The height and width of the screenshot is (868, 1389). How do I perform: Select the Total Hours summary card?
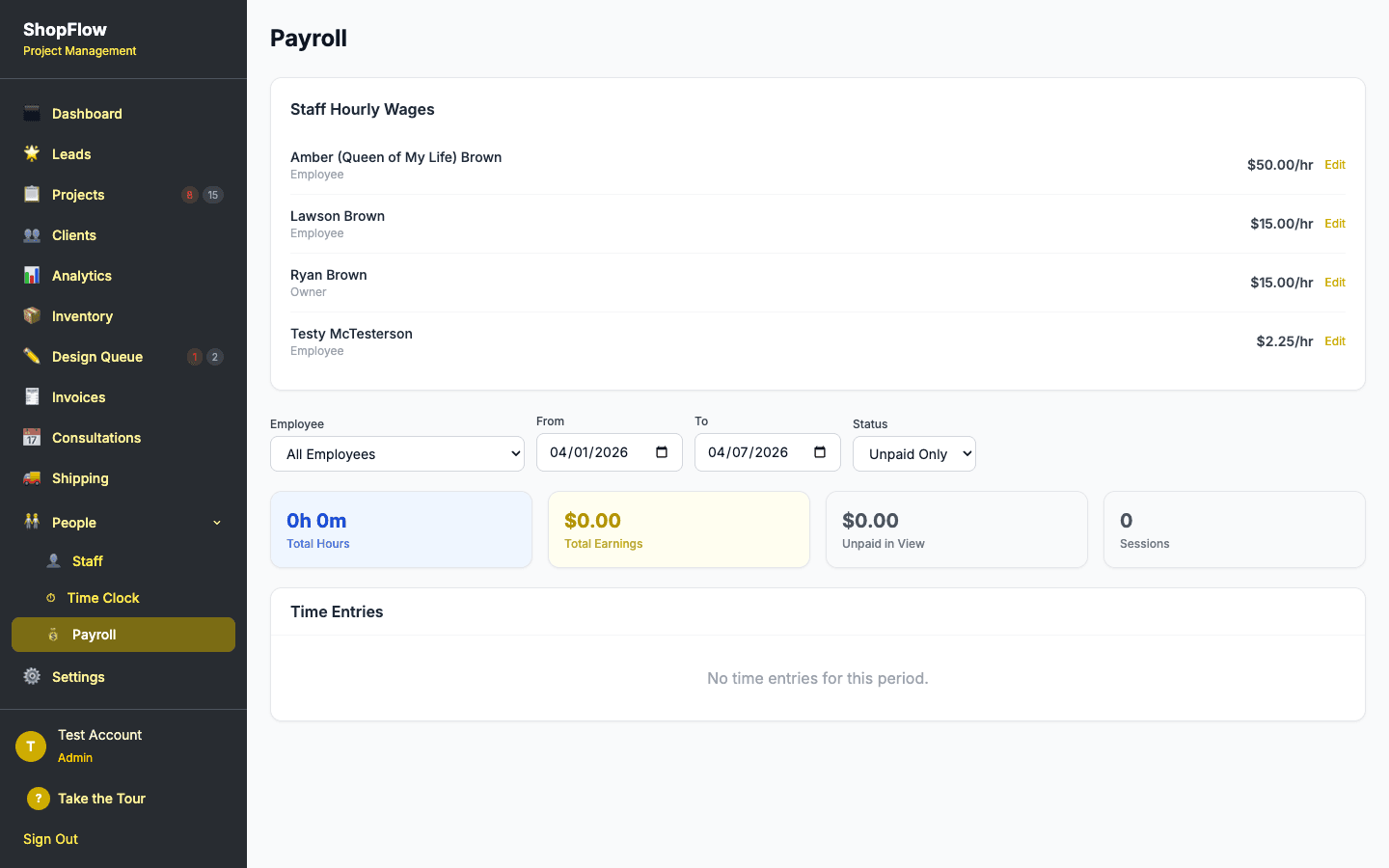pos(401,529)
